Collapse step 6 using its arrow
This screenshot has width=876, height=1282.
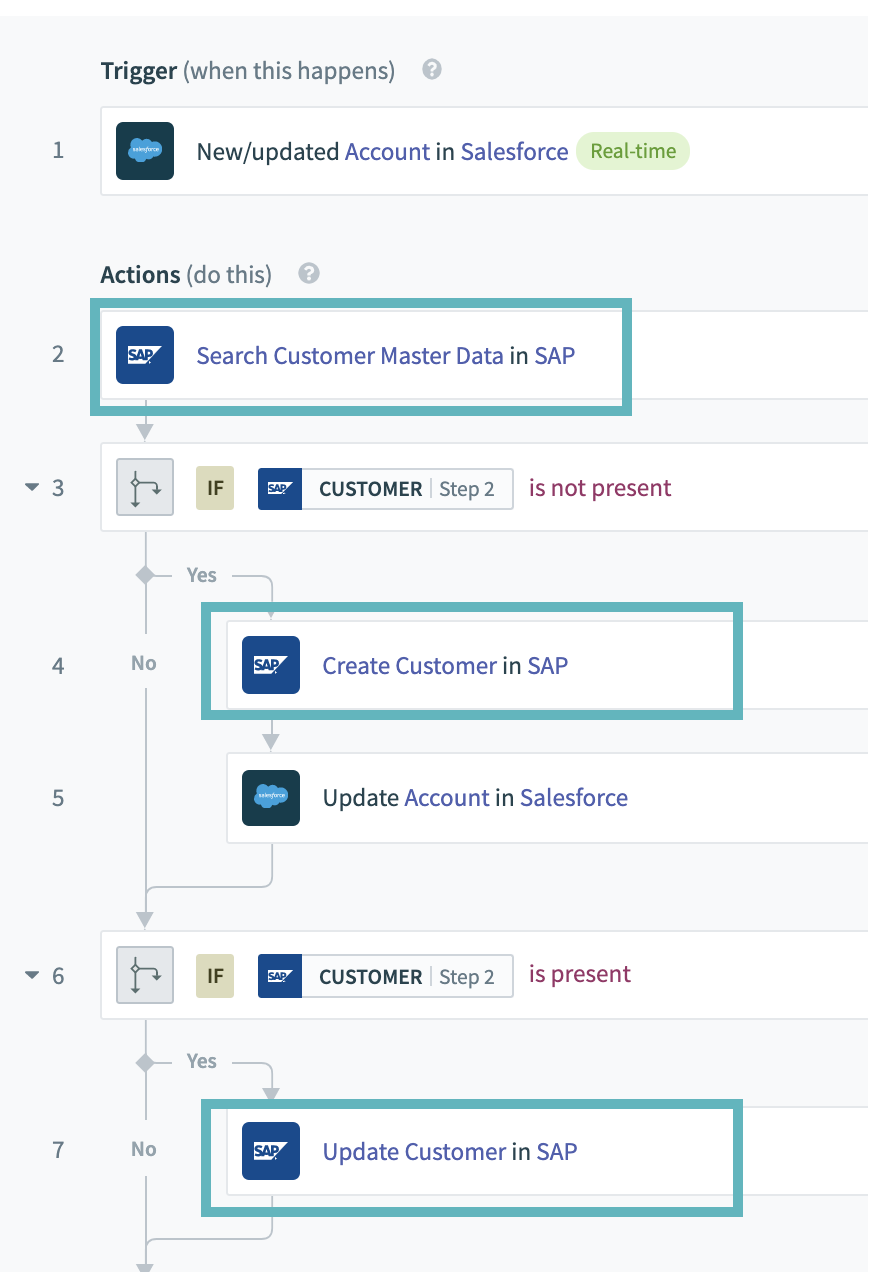[x=32, y=975]
